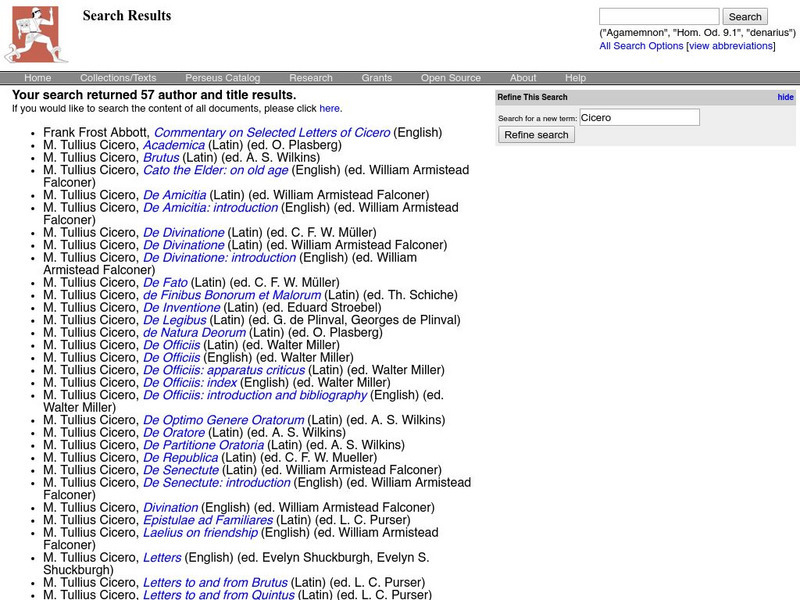Open Laelius on friendship link
Viewport: 800px width, 600px height.
click(x=201, y=533)
